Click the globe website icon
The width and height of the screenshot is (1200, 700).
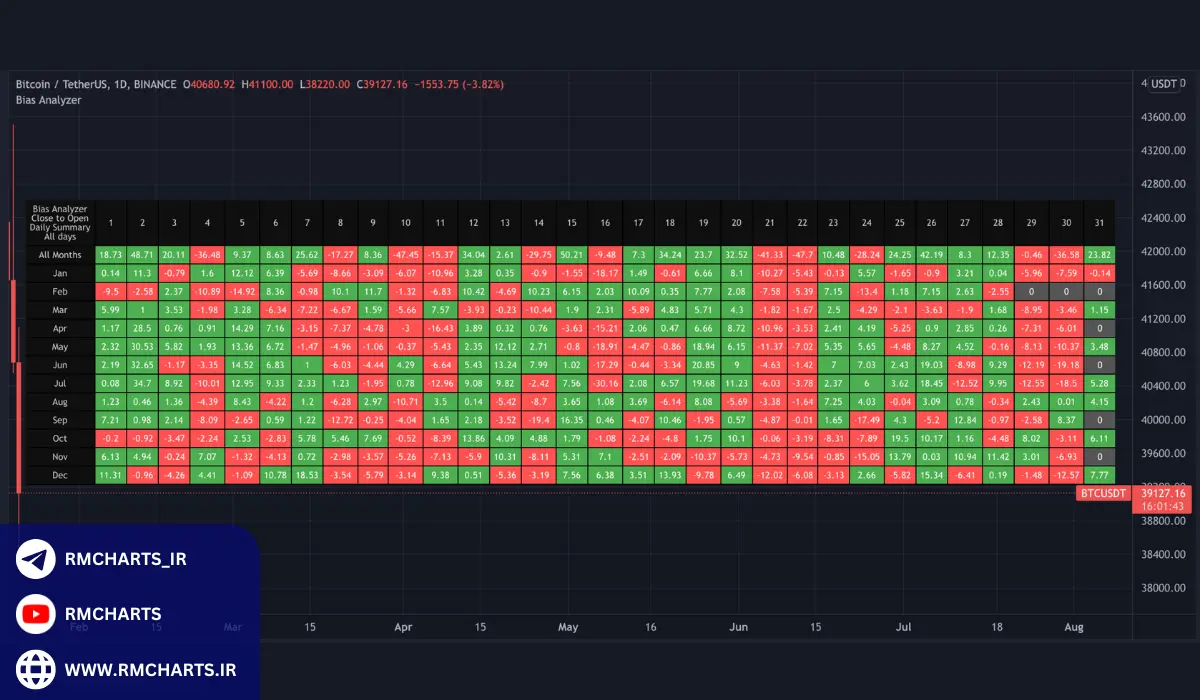click(x=36, y=668)
